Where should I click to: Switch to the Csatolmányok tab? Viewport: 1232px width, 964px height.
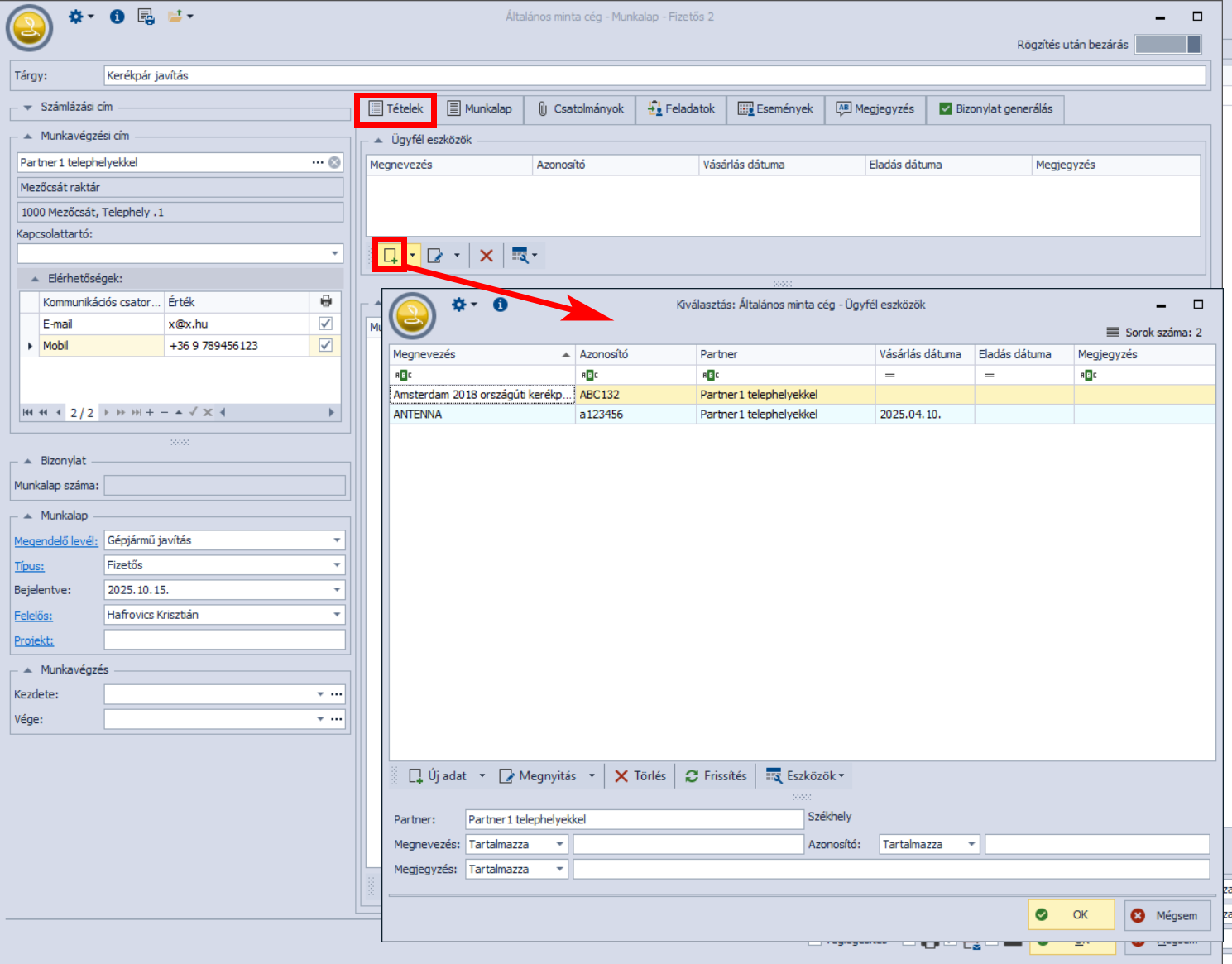tap(580, 108)
